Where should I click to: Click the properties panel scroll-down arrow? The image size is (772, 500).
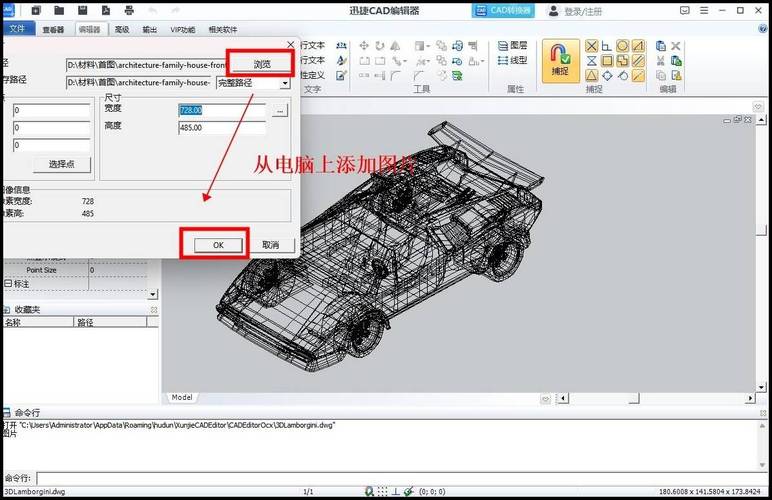point(153,294)
